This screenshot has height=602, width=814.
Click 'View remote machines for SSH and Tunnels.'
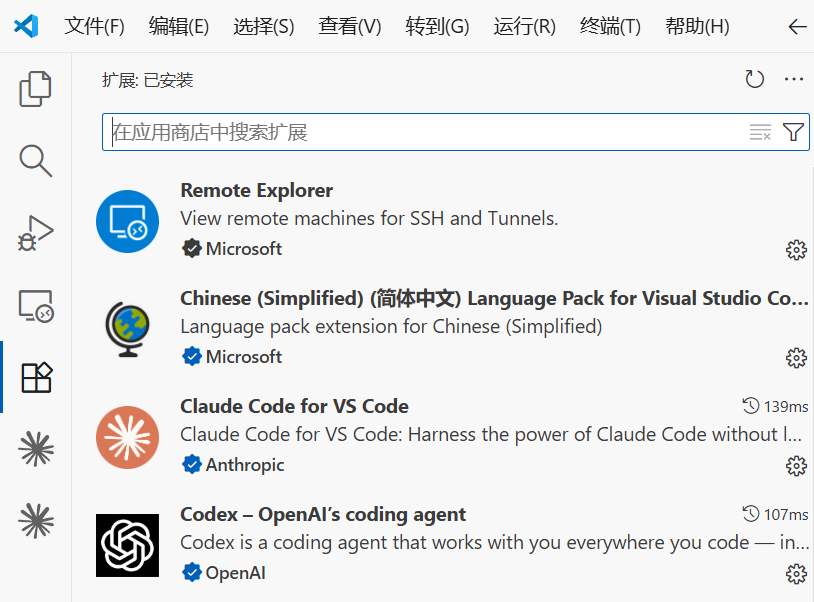369,218
